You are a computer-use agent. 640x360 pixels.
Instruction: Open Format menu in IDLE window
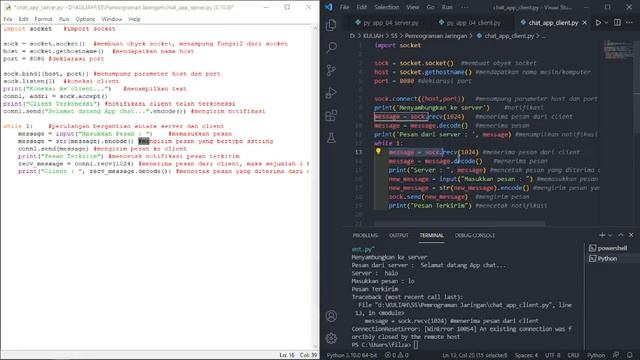click(x=43, y=19)
